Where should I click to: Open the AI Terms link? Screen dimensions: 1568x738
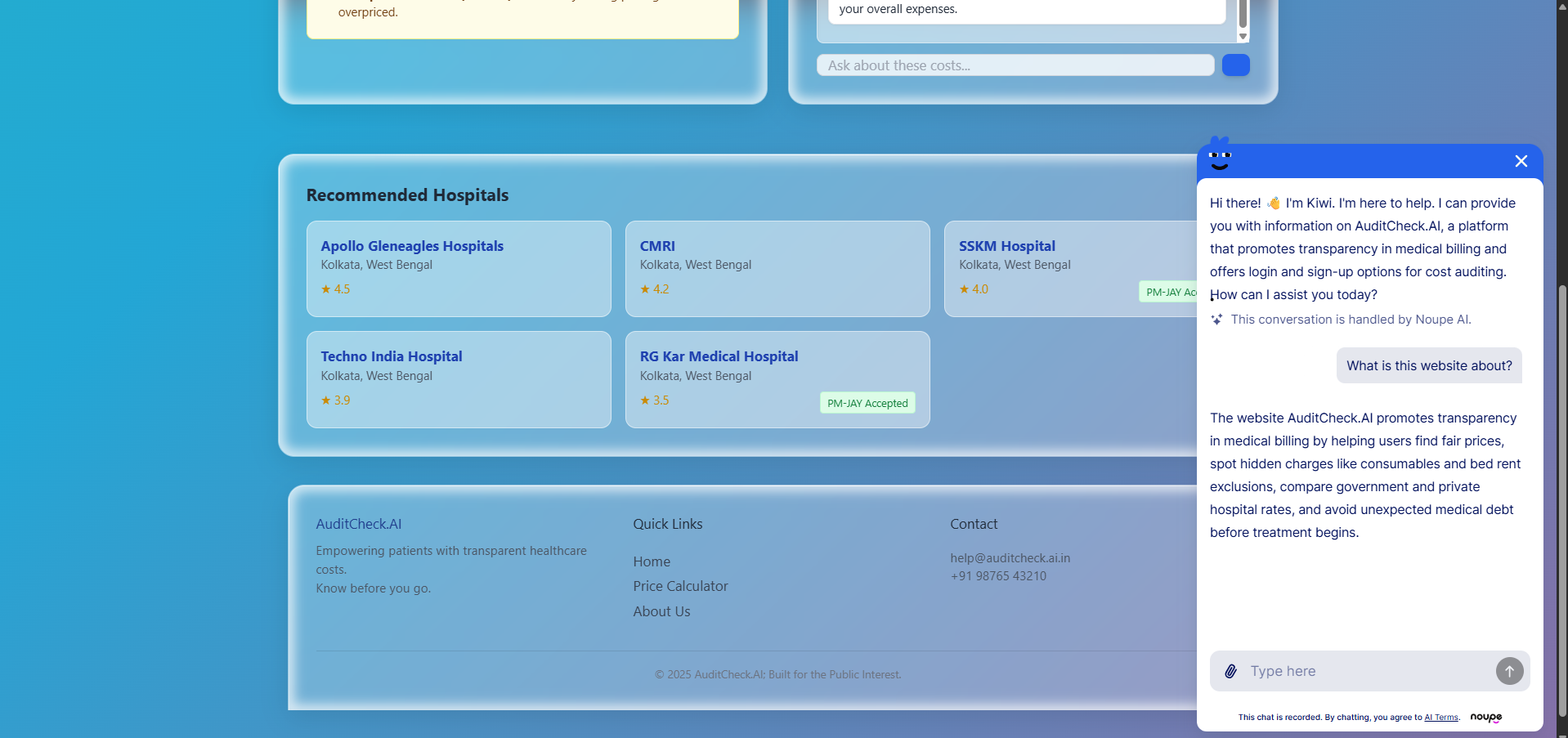pos(1441,718)
